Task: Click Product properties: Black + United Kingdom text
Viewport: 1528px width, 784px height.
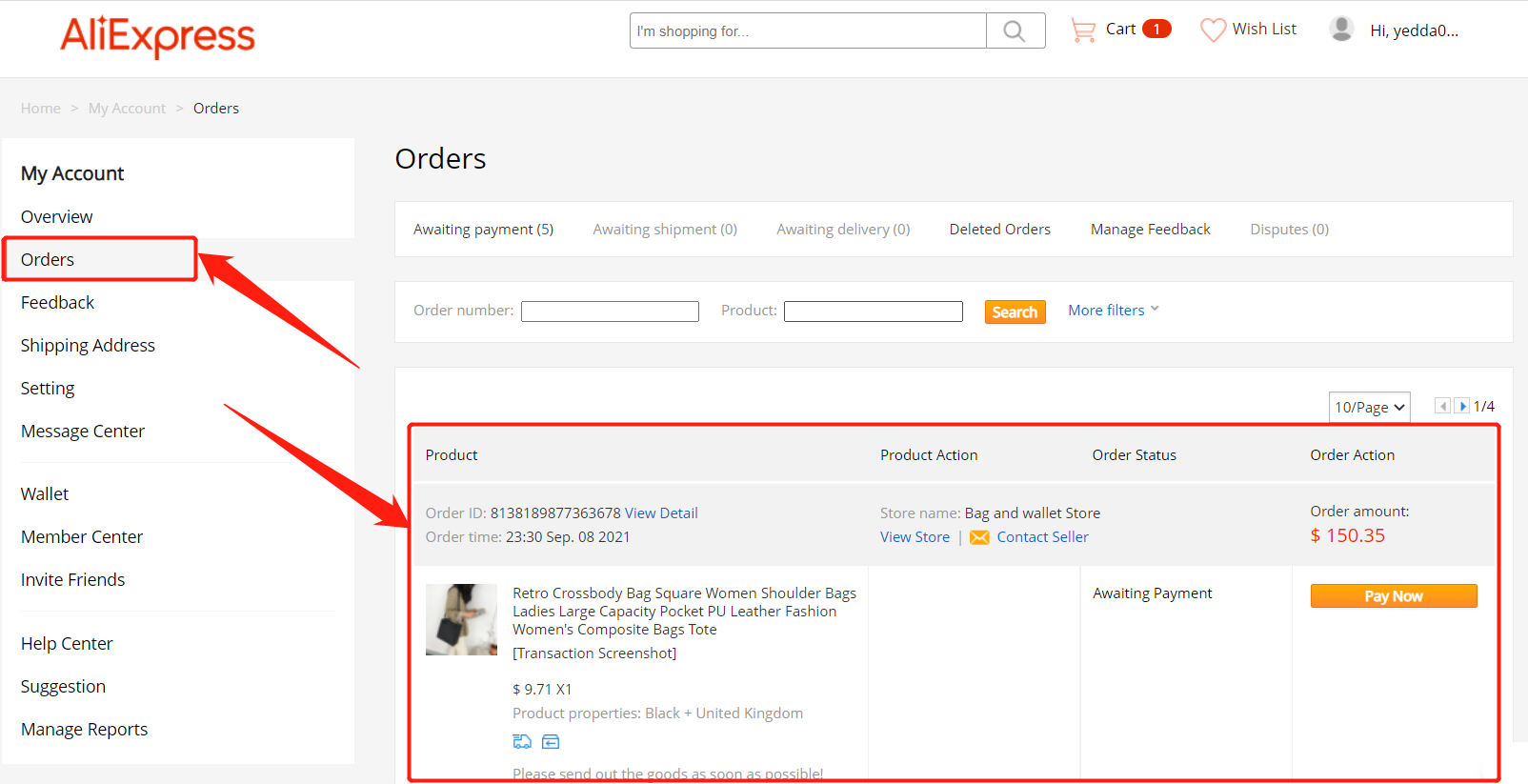Action: 657,714
